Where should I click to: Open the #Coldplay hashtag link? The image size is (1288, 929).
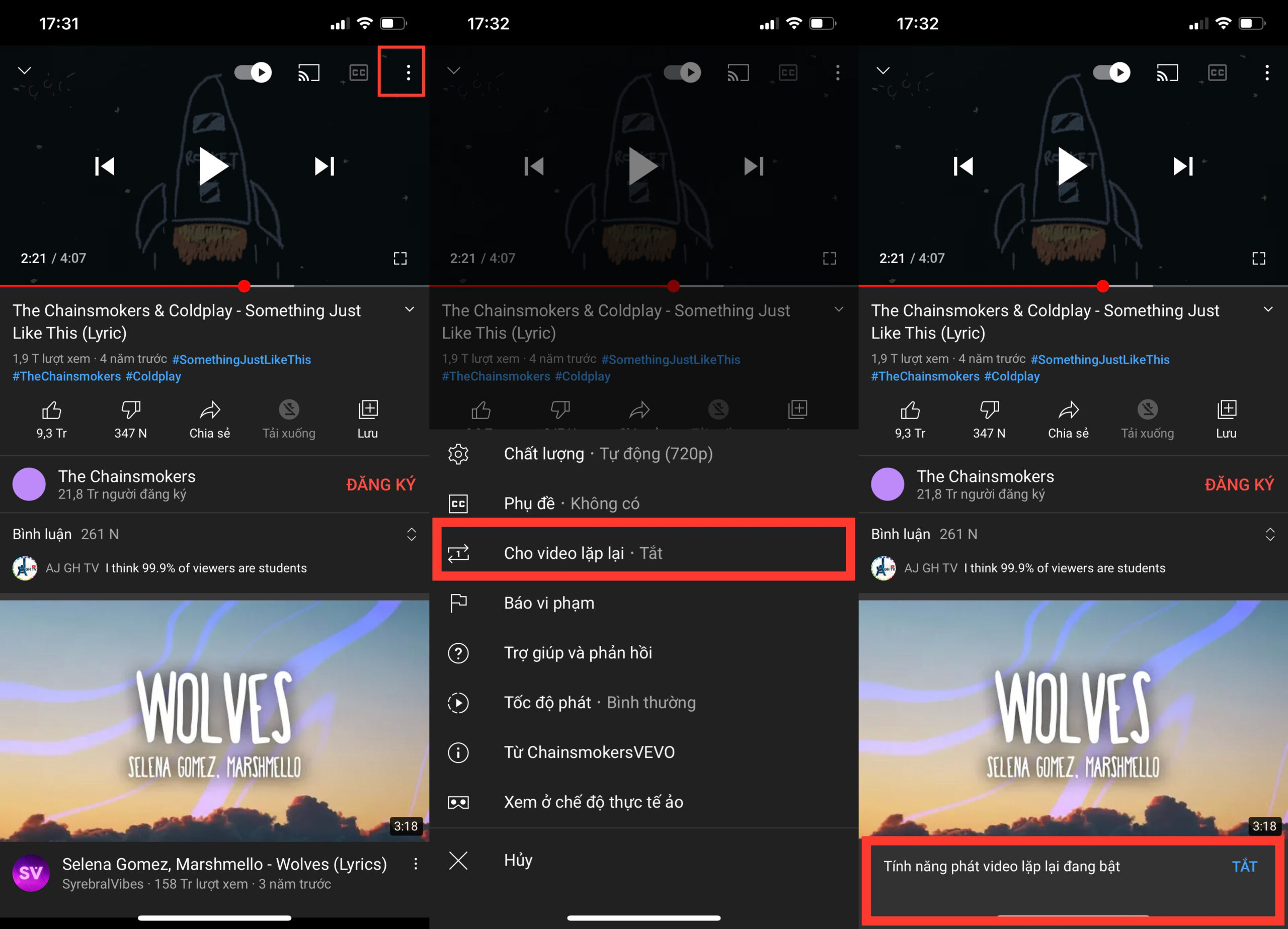click(153, 376)
